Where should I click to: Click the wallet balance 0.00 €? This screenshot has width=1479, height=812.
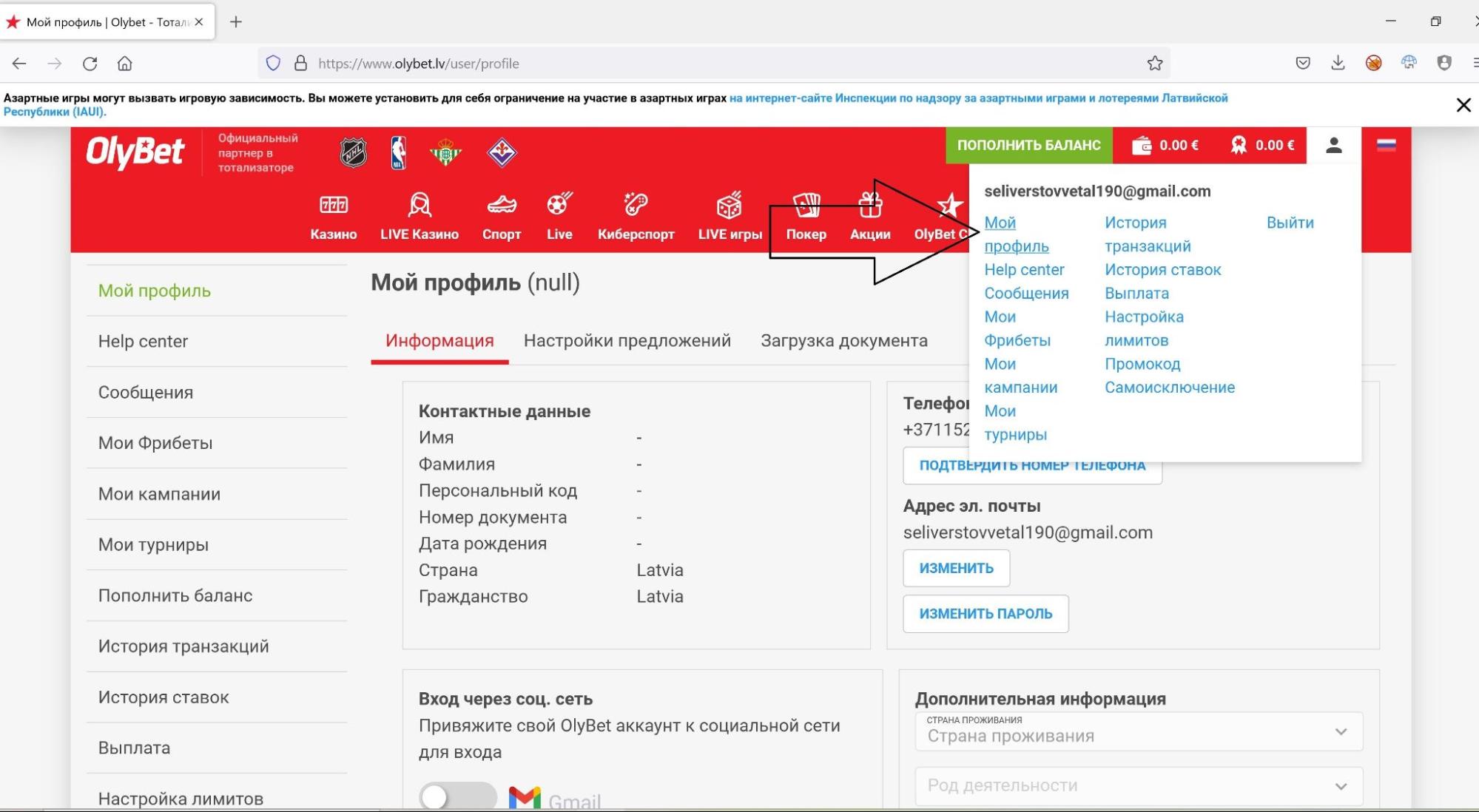click(1165, 145)
